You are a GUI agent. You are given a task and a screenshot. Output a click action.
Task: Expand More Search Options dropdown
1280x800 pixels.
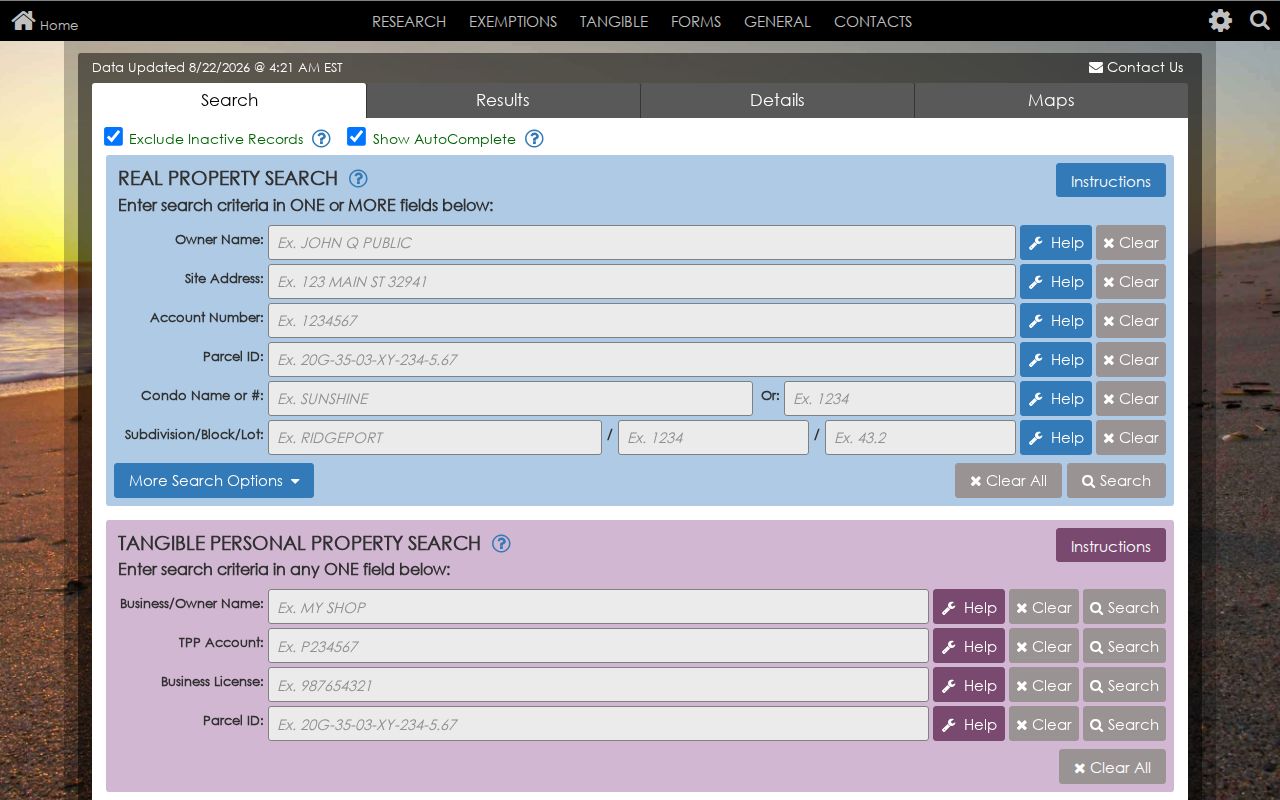click(214, 480)
